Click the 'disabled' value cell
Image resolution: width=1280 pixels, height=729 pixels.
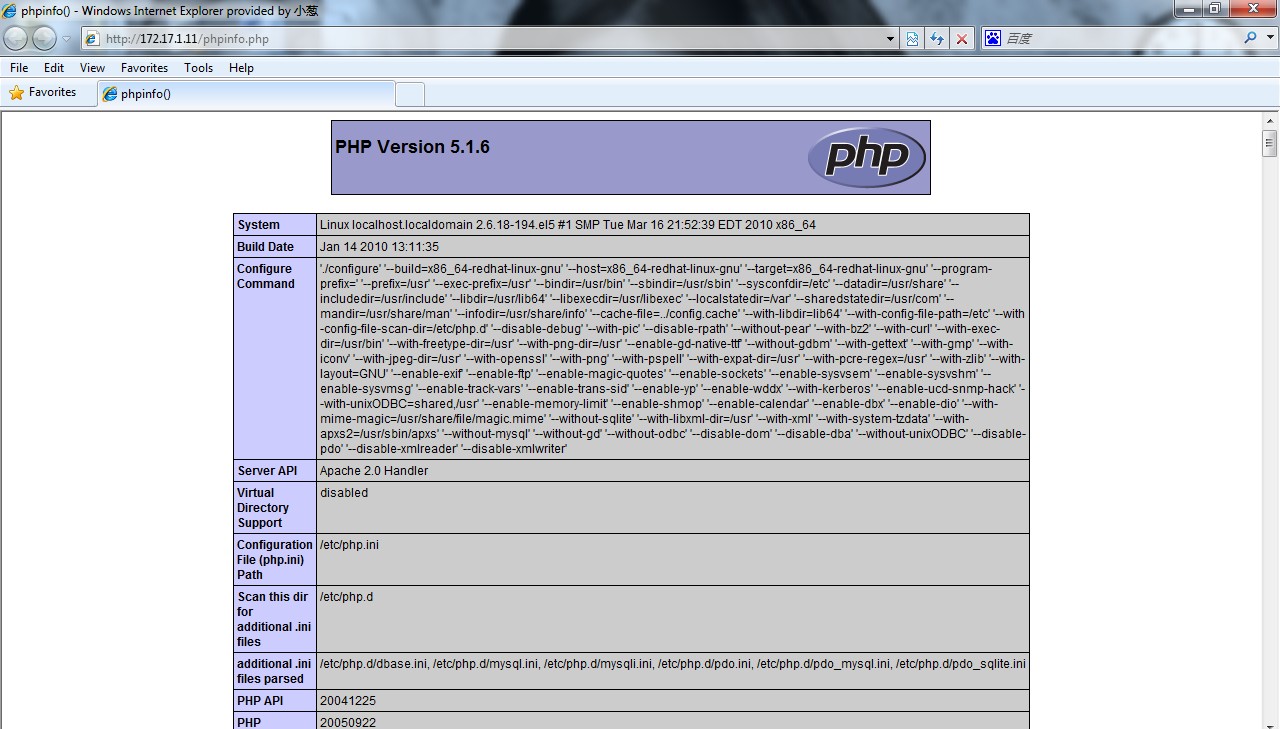[x=672, y=508]
